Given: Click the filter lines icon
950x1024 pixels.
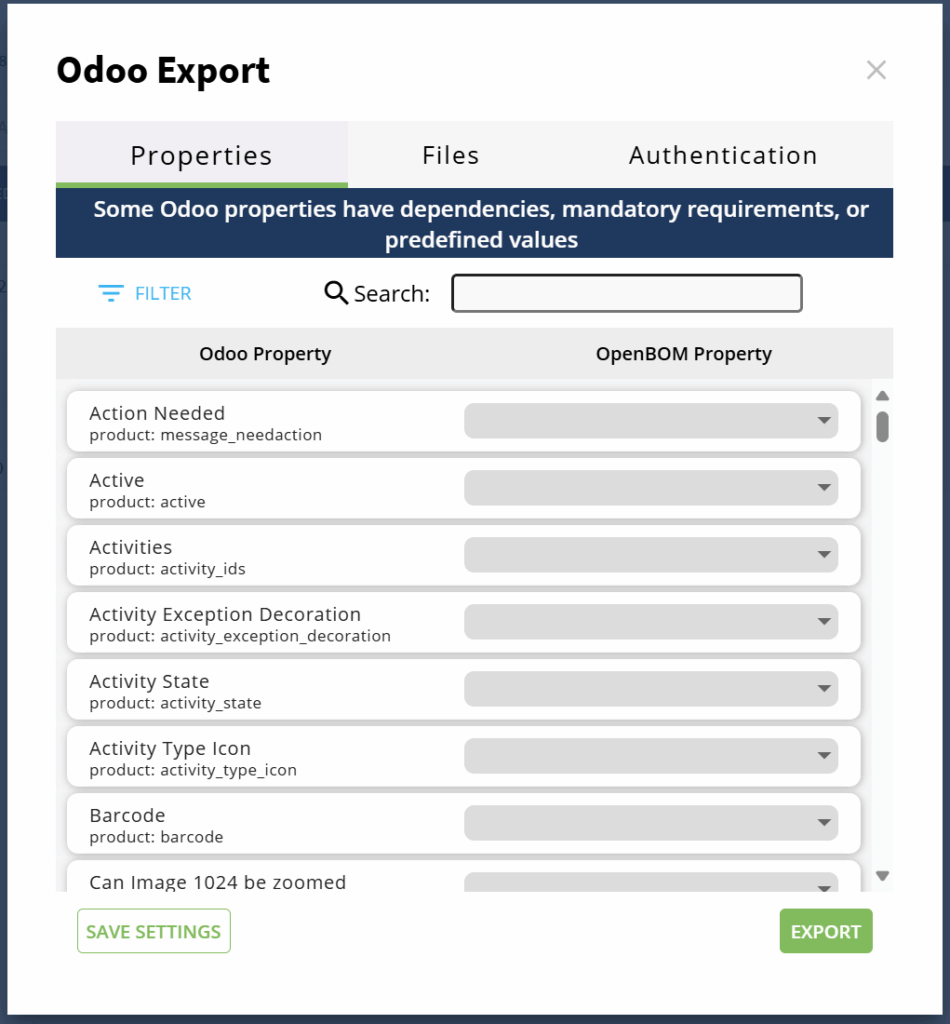Looking at the screenshot, I should 110,293.
